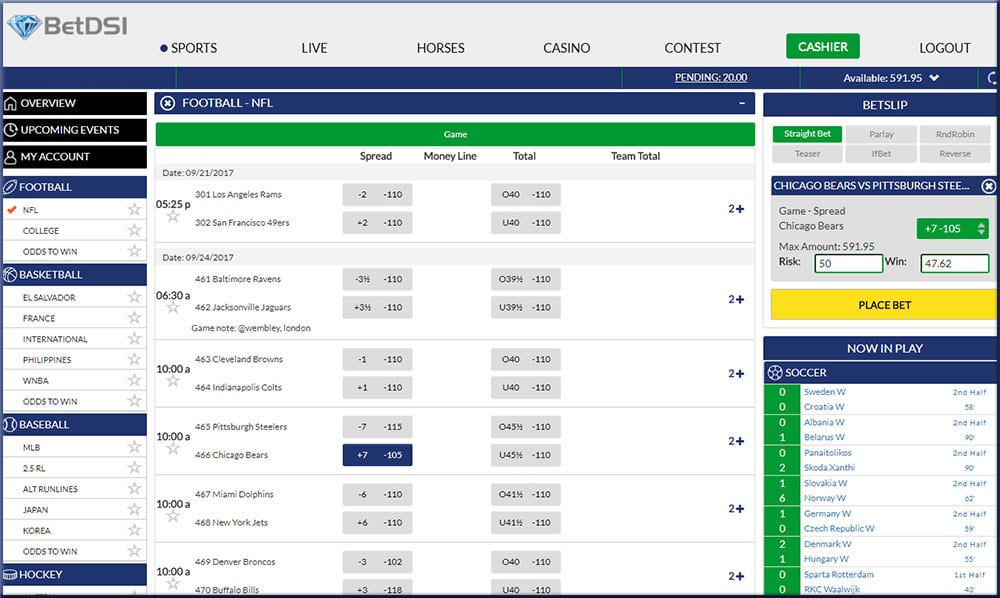
Task: Select Parlay bet type
Action: coord(881,134)
